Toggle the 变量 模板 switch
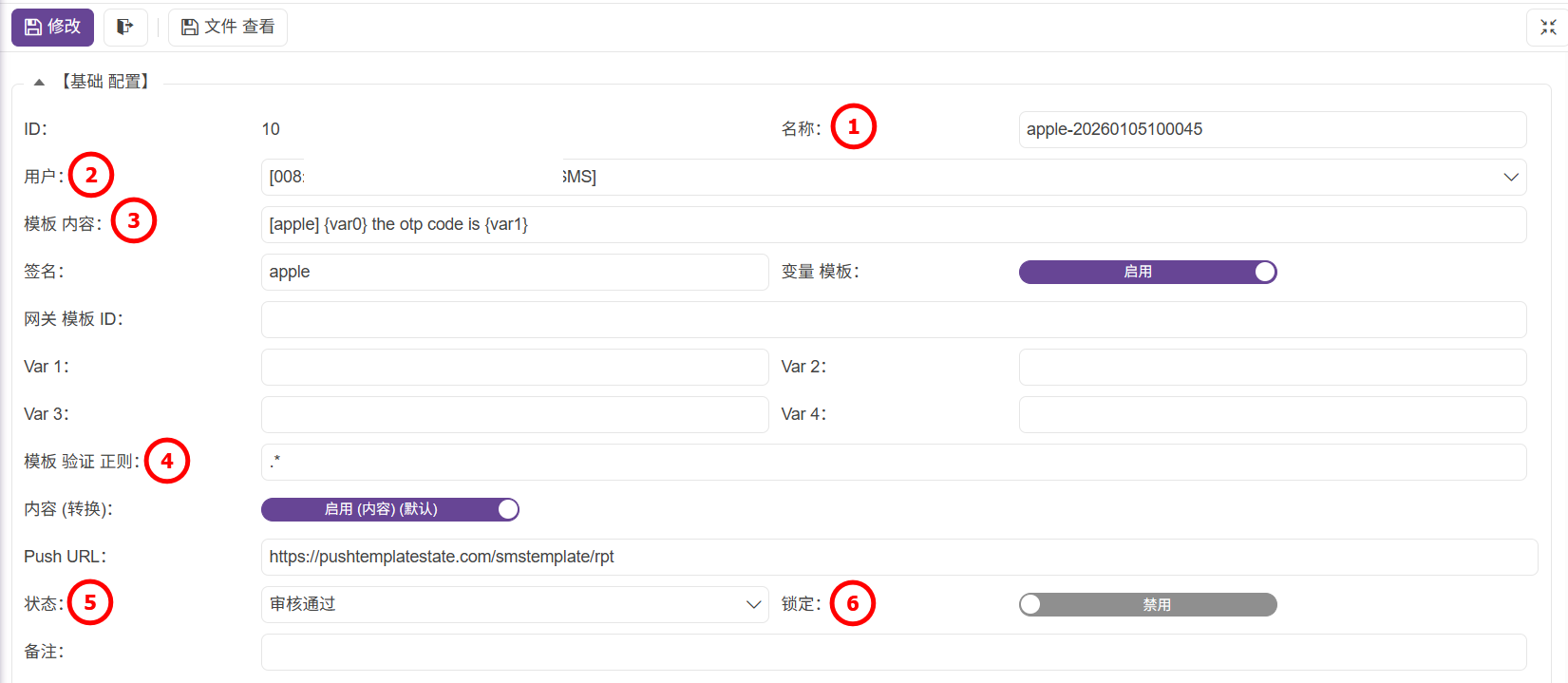Image resolution: width=1568 pixels, height=683 pixels. pos(1147,273)
